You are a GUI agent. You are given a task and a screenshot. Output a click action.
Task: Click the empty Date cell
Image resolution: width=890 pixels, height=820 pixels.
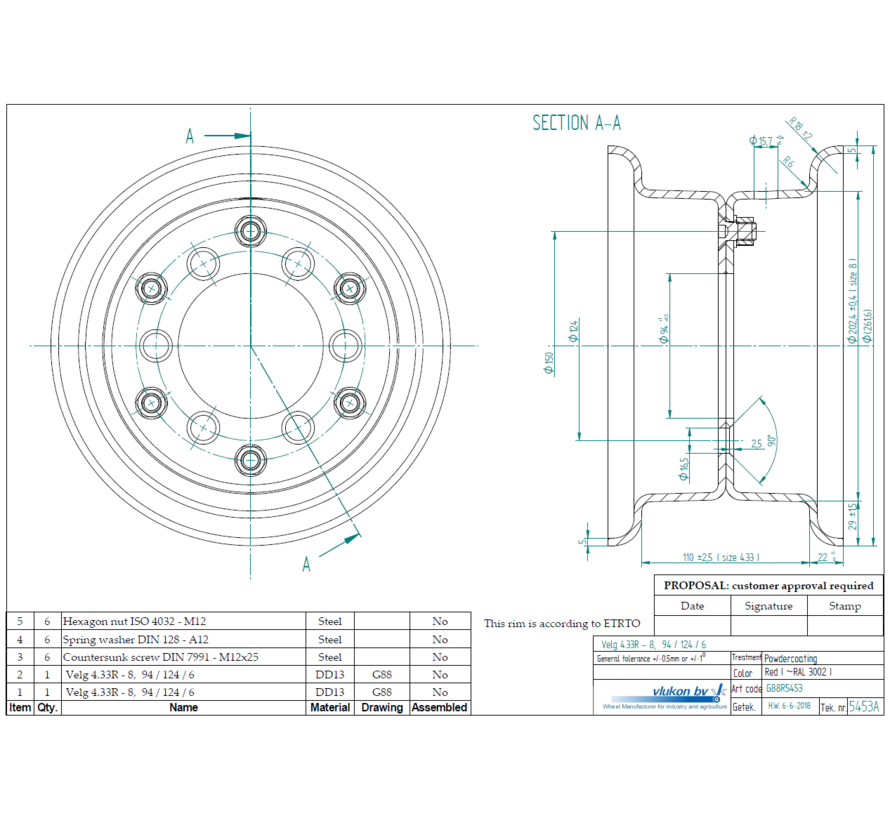693,625
